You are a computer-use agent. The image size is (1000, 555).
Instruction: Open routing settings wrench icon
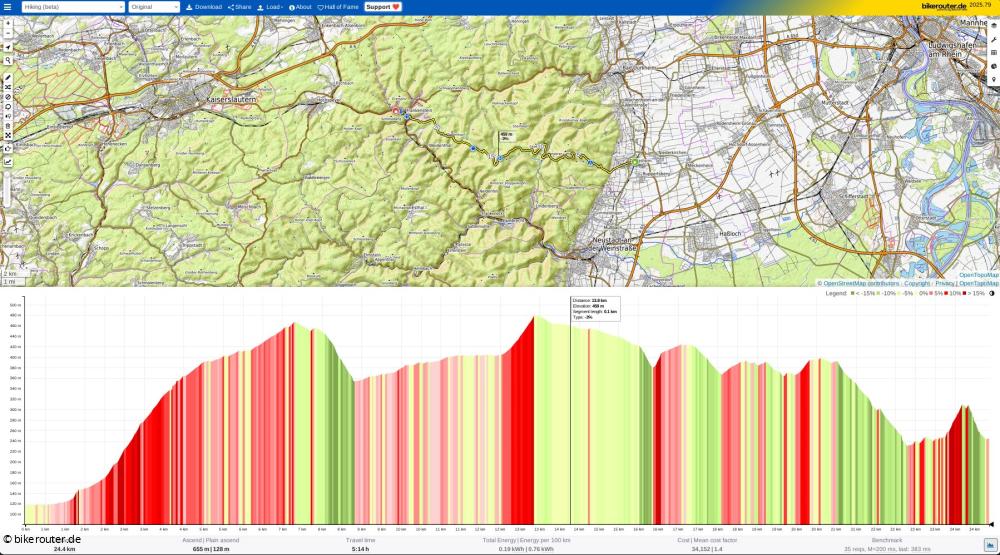coord(993,39)
